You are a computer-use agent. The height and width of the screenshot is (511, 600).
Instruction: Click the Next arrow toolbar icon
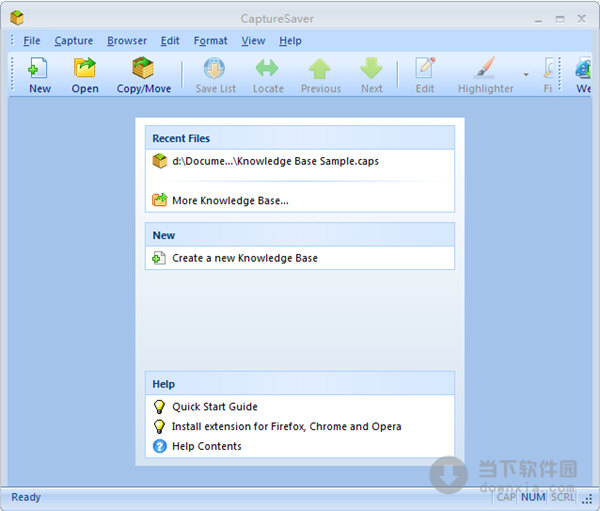(371, 68)
